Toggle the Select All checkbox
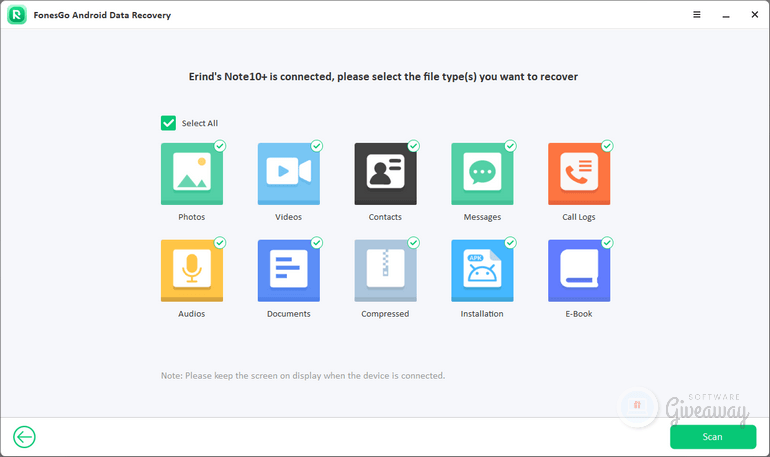This screenshot has width=770, height=457. 168,123
